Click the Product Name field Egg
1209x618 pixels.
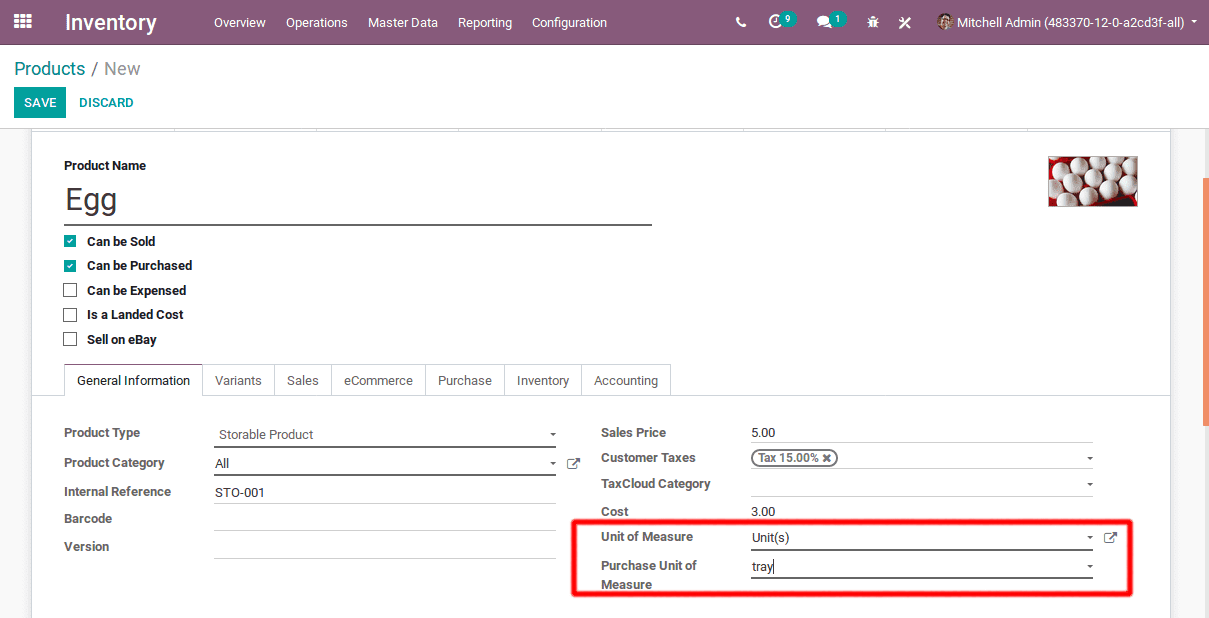click(x=358, y=201)
